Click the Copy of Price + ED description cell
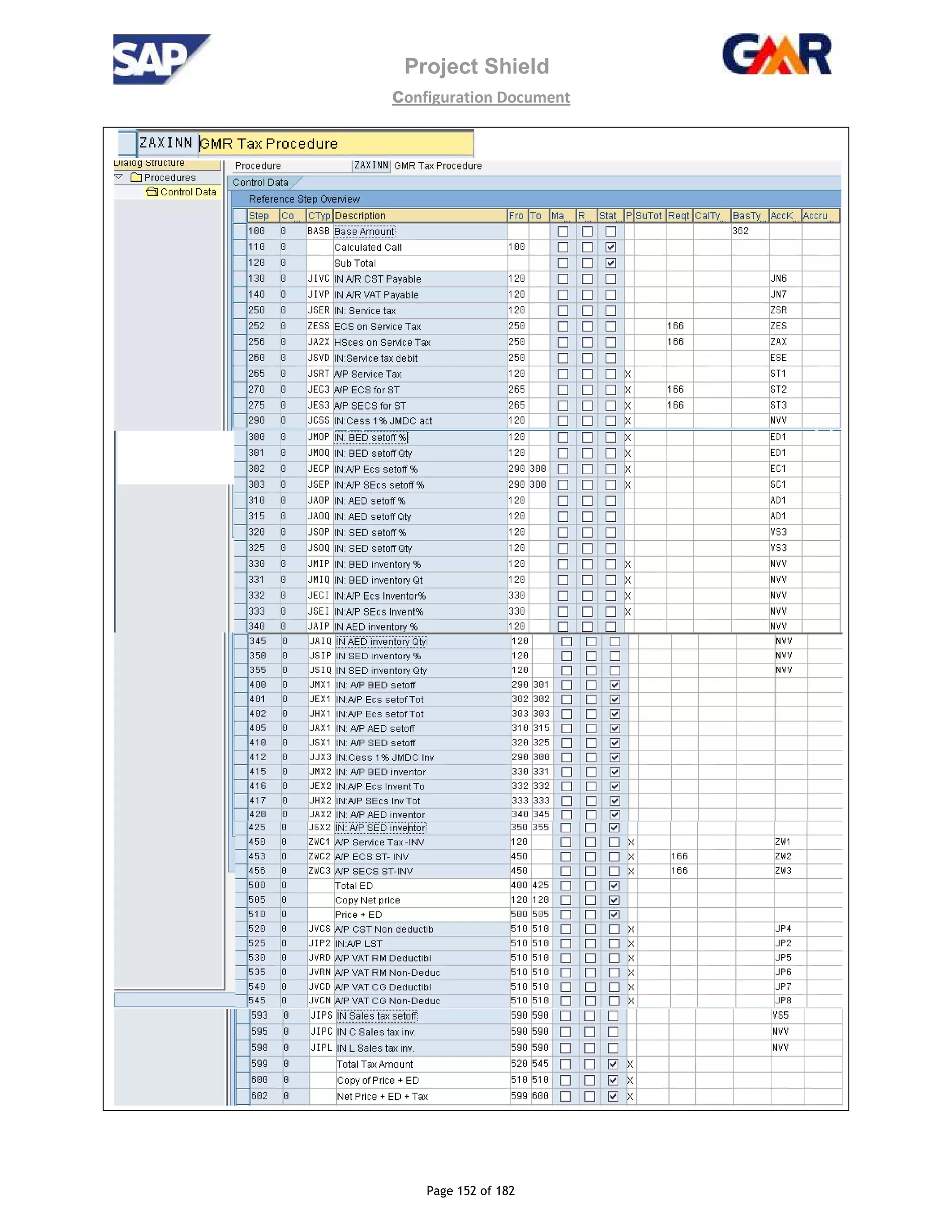952x1232 pixels. pyautogui.click(x=423, y=1080)
